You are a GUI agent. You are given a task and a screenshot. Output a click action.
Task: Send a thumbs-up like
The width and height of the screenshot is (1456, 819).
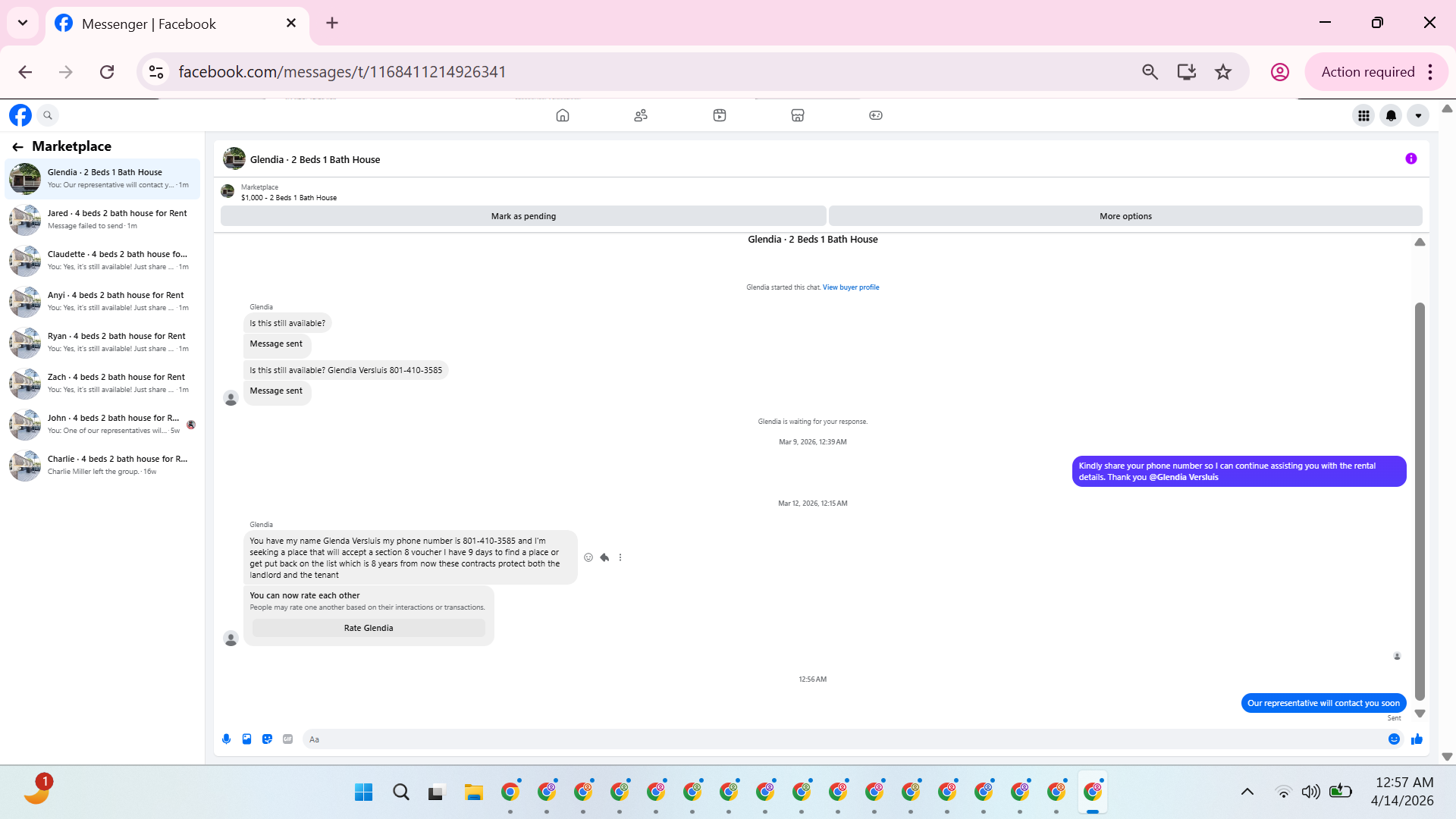(1417, 739)
